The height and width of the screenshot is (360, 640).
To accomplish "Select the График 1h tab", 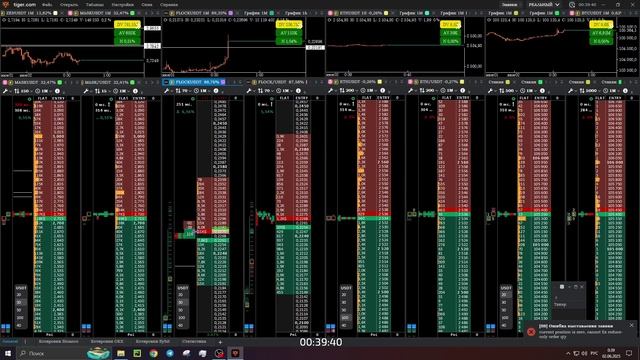I will click(296, 13).
